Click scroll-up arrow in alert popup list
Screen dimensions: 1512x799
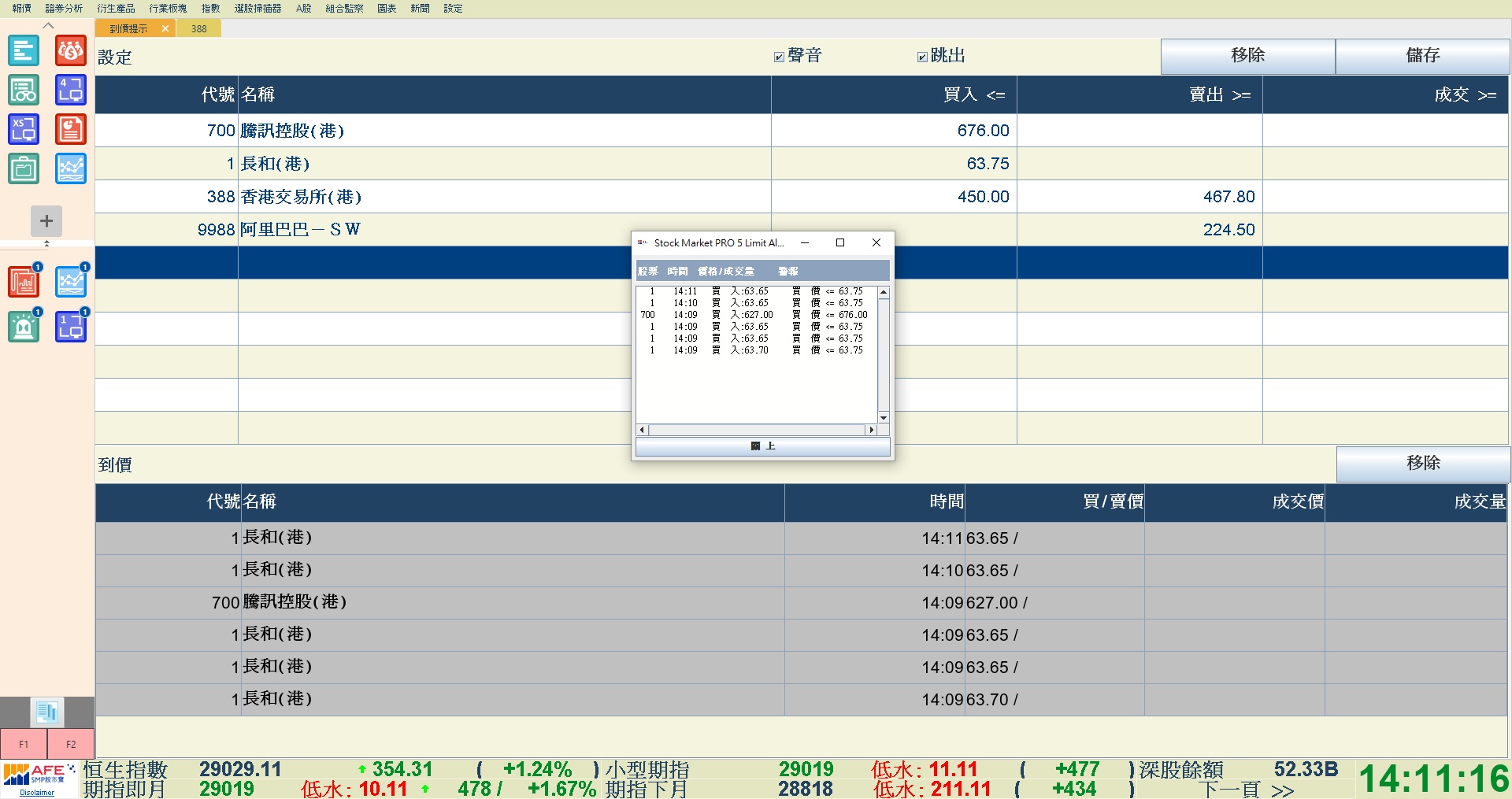click(x=884, y=292)
